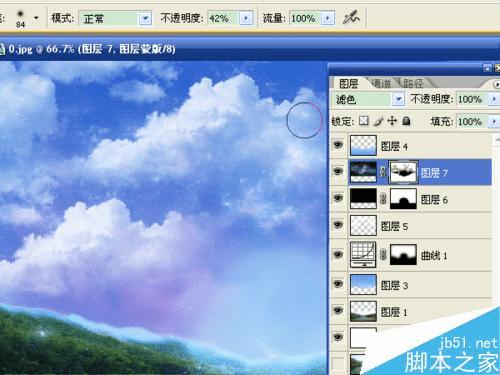This screenshot has width=500, height=375.
Task: Click the layer name 图层 3
Action: 394,285
